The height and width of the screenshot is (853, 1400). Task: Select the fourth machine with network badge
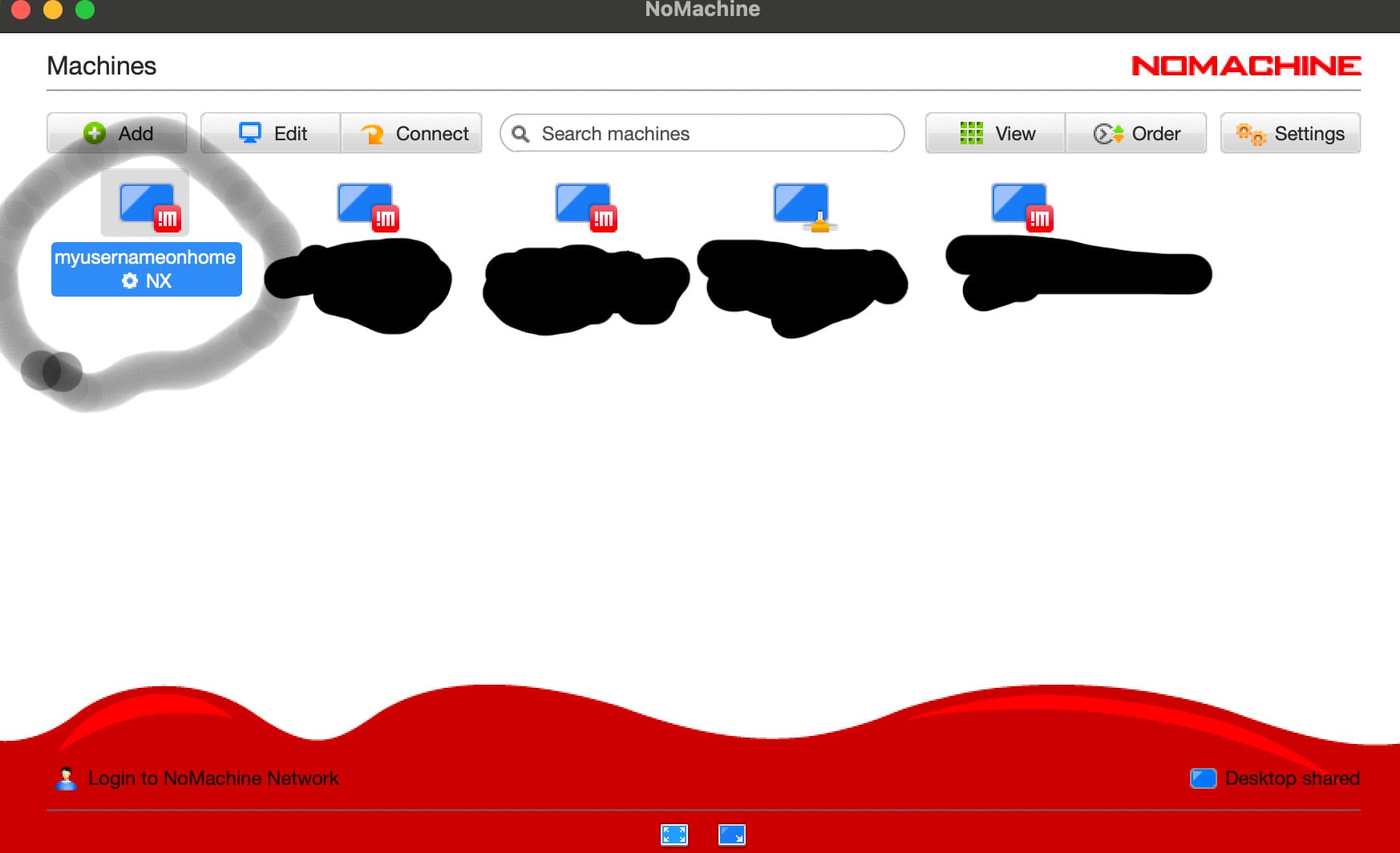[x=802, y=205]
